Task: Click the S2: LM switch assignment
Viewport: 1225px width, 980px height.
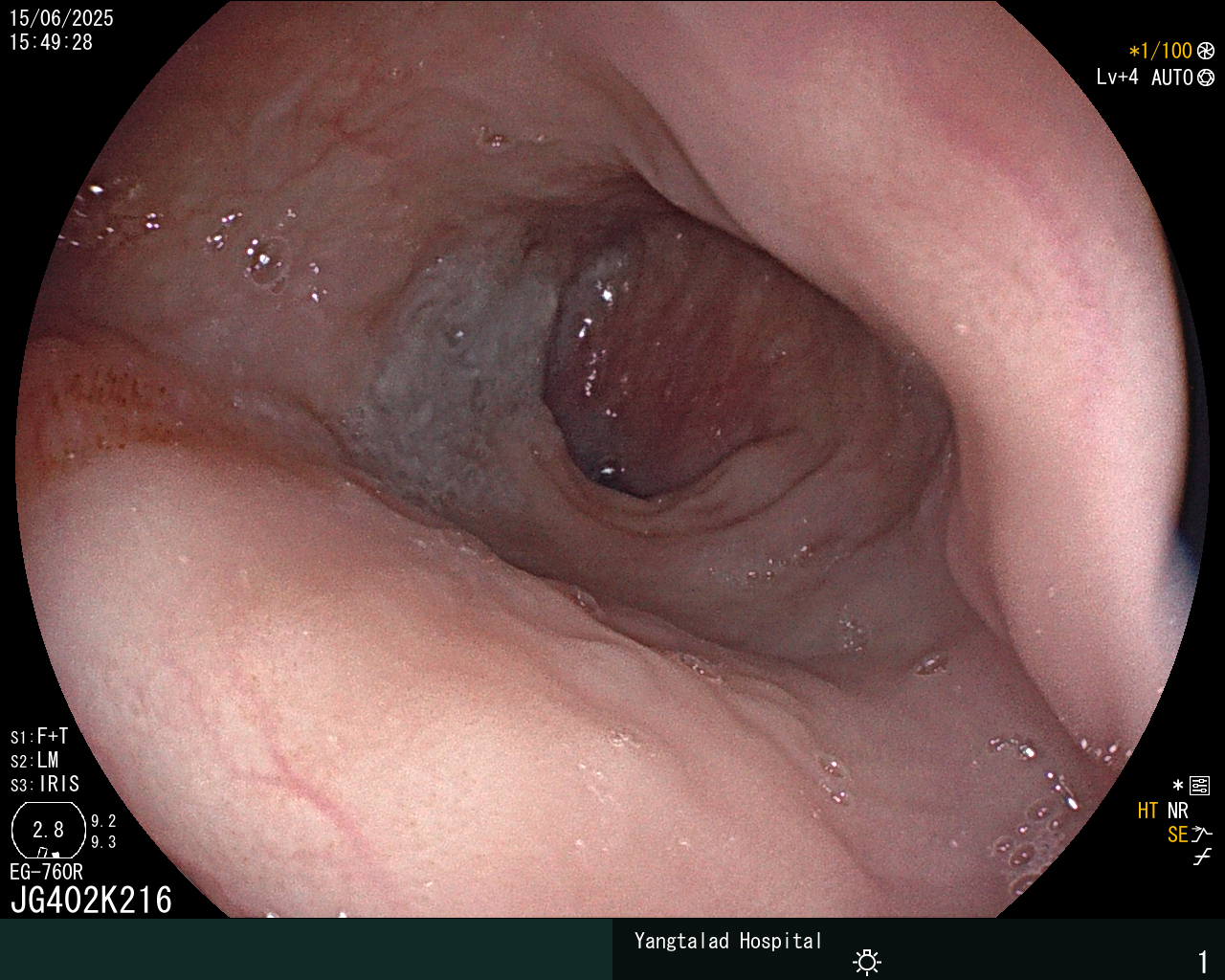Action: click(x=34, y=760)
